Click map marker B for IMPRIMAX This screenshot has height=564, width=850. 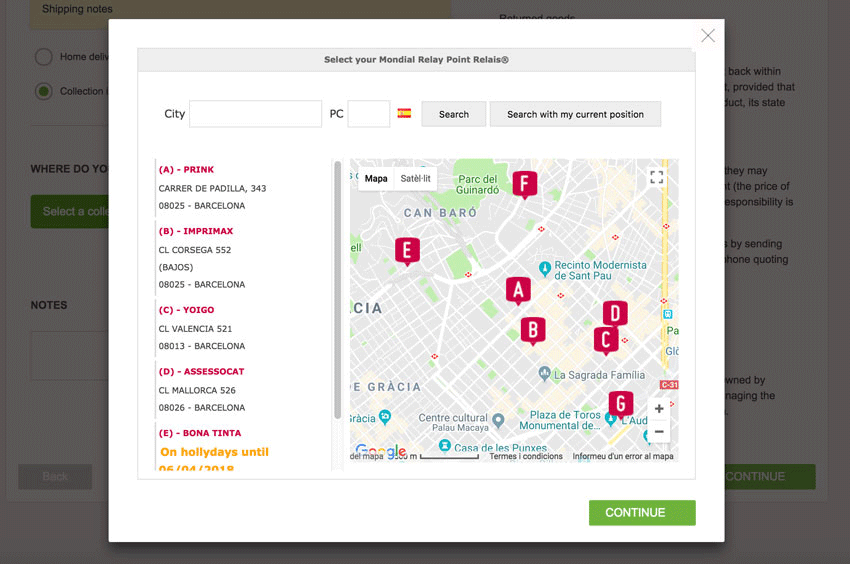pyautogui.click(x=533, y=330)
